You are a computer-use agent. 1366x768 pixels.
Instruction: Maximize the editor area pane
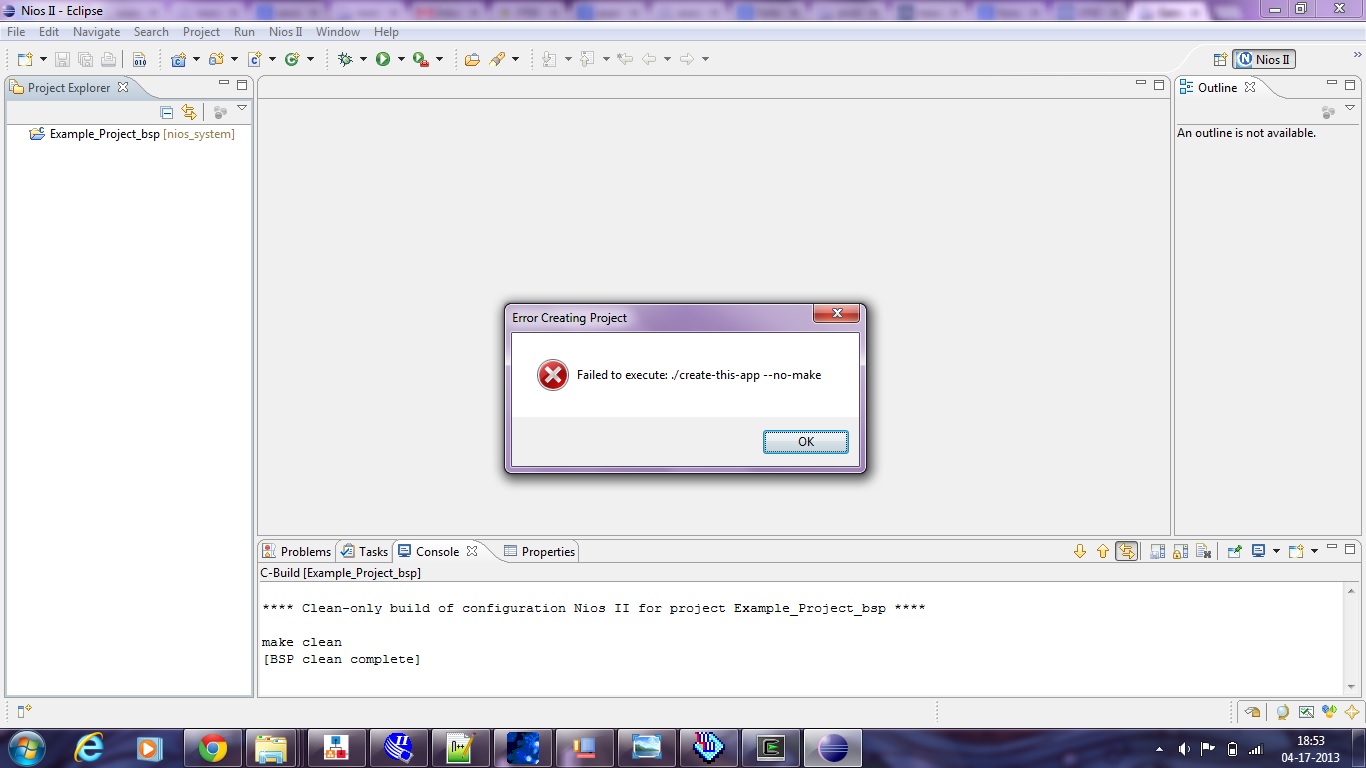coord(1159,86)
